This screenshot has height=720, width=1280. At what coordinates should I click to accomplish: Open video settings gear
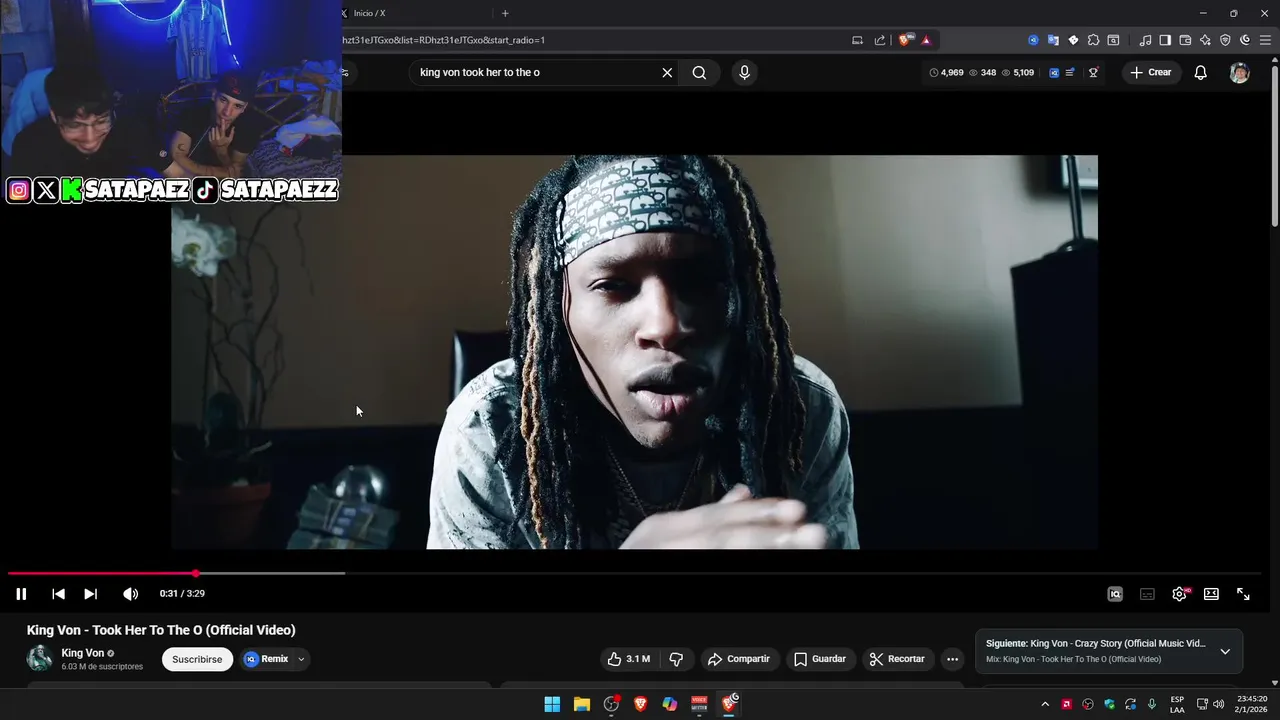coord(1179,594)
